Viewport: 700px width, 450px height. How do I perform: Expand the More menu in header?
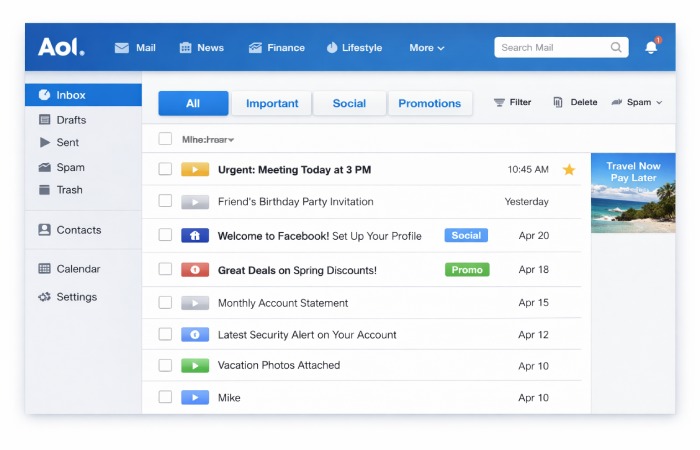tap(427, 48)
